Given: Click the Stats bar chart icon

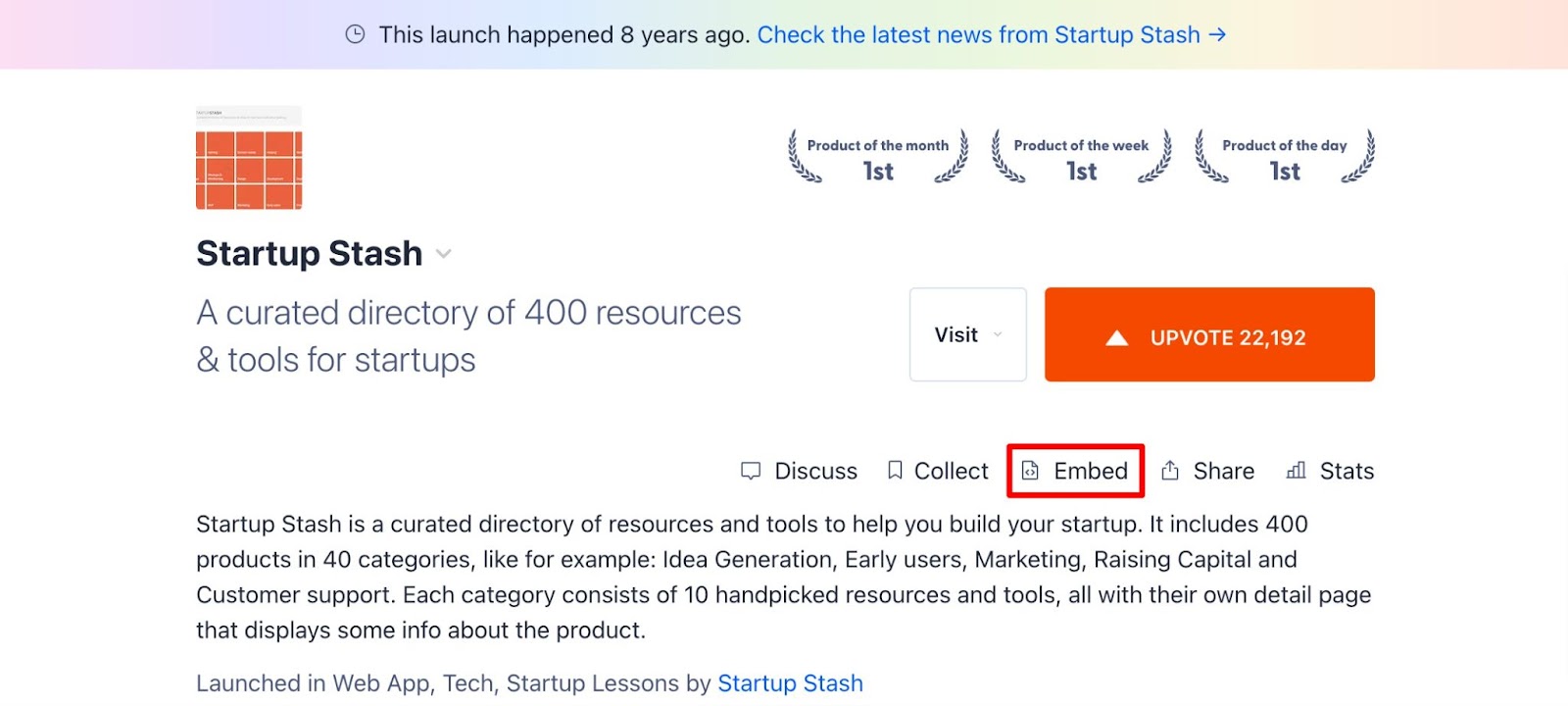Looking at the screenshot, I should point(1296,471).
